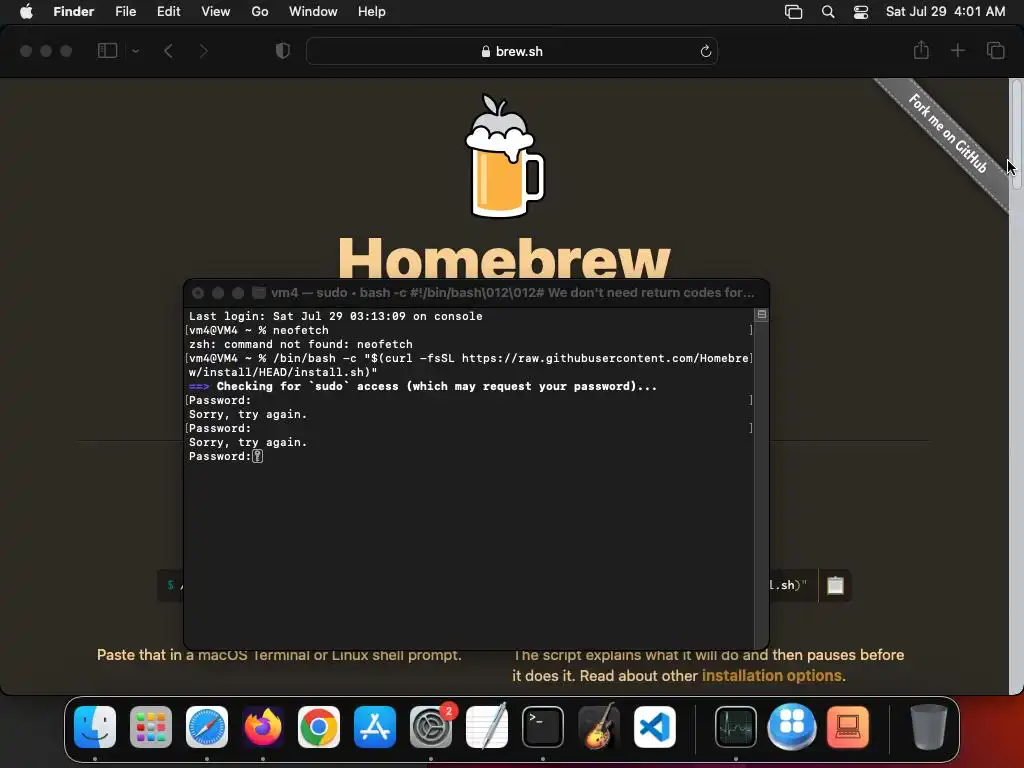Open Visual Studio Code from dock

tap(654, 726)
